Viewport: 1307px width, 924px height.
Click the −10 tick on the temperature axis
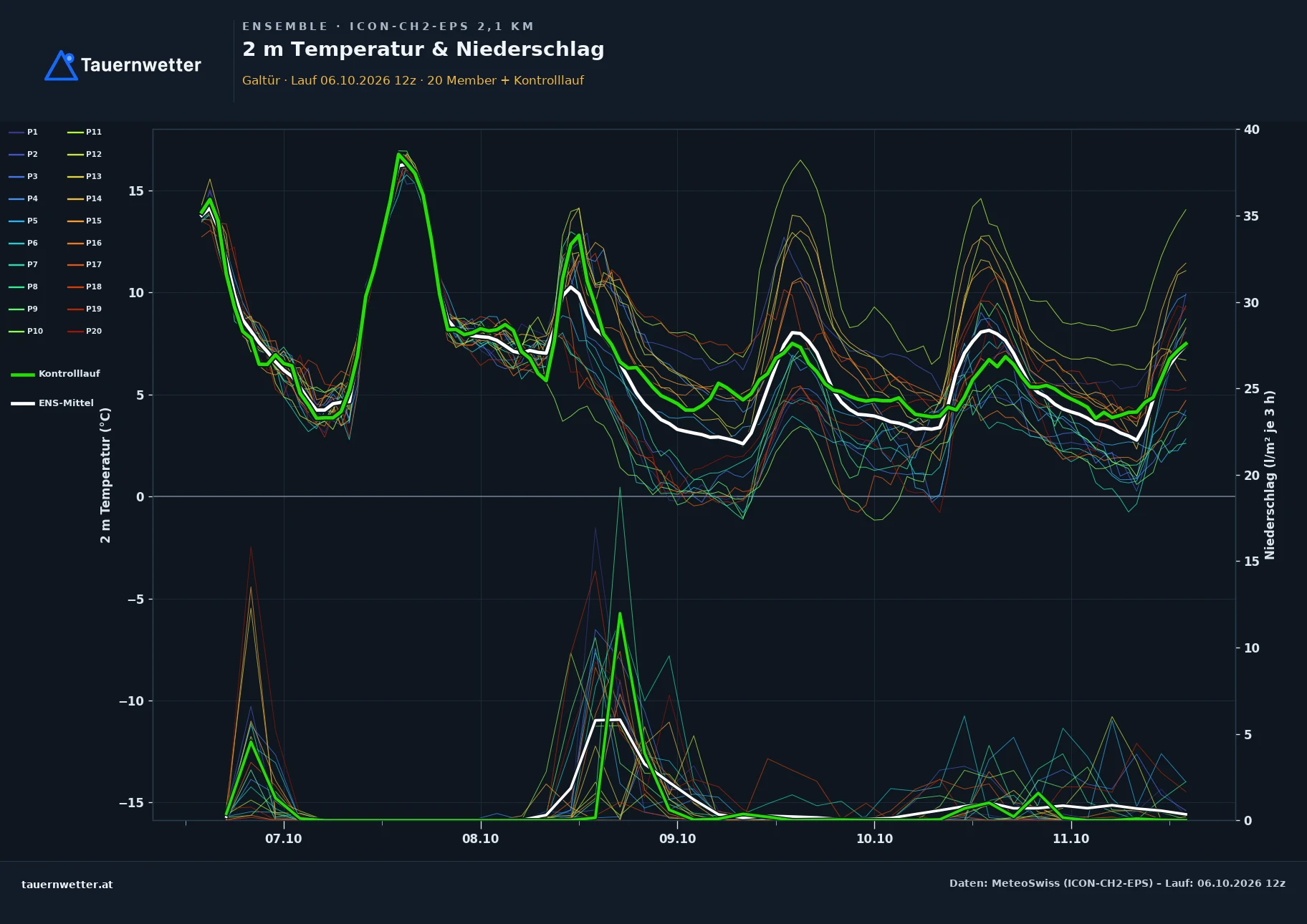(131, 701)
